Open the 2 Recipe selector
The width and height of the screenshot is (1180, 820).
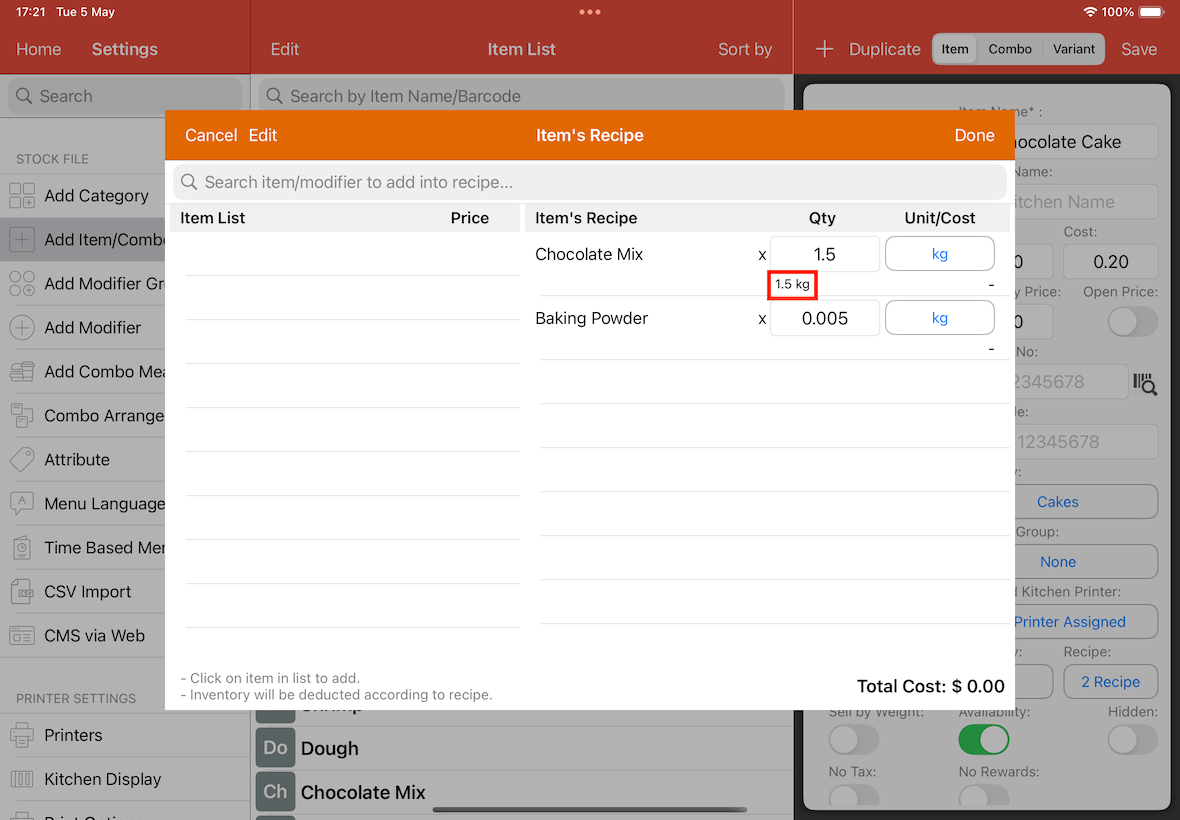pos(1110,682)
